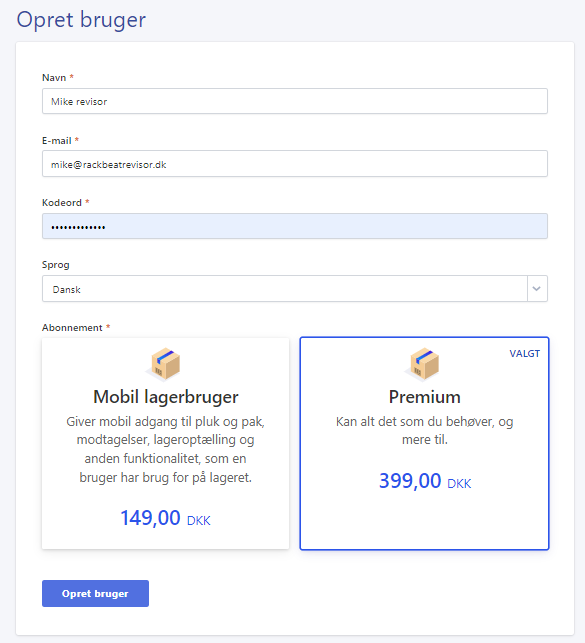This screenshot has height=643, width=585.
Task: Click the Opret bruger button
Action: (x=95, y=593)
